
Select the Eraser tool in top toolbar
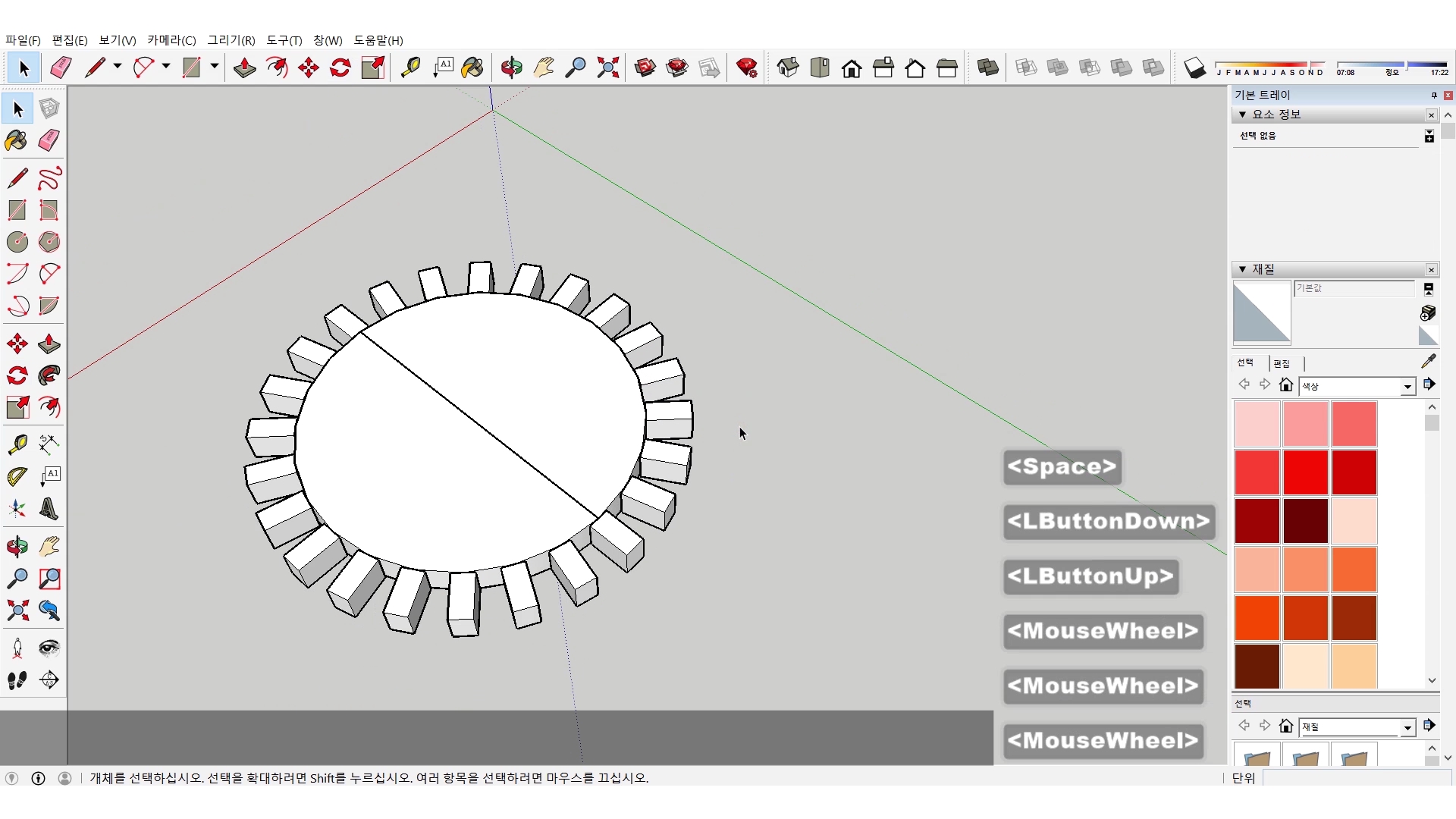(61, 67)
